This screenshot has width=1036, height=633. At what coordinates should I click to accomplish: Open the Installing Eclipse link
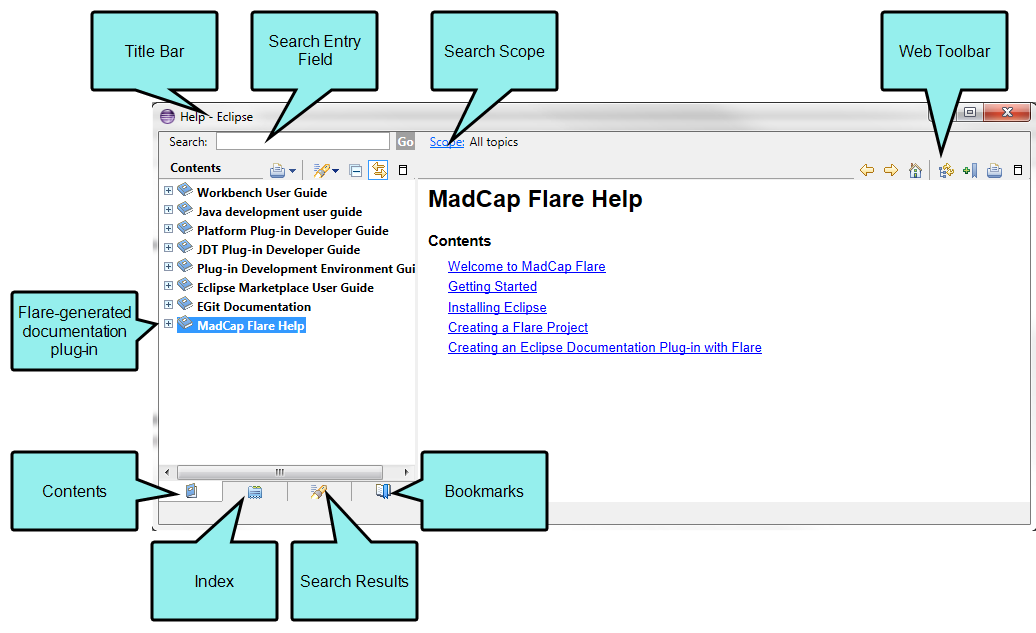click(x=497, y=307)
